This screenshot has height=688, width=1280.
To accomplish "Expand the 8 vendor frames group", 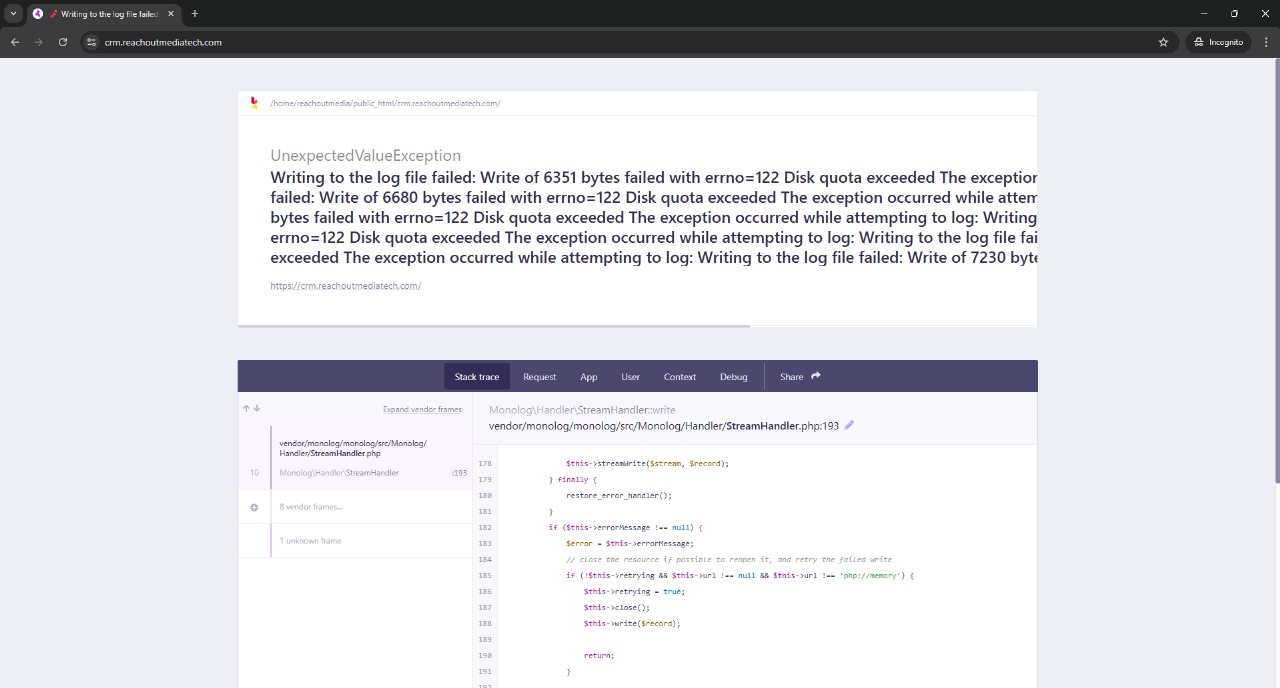I will click(310, 507).
